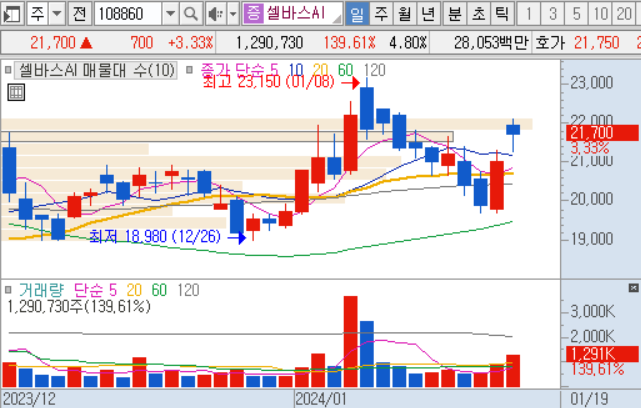
Task: Click the volume value 1,290,730 in header
Action: (269, 43)
